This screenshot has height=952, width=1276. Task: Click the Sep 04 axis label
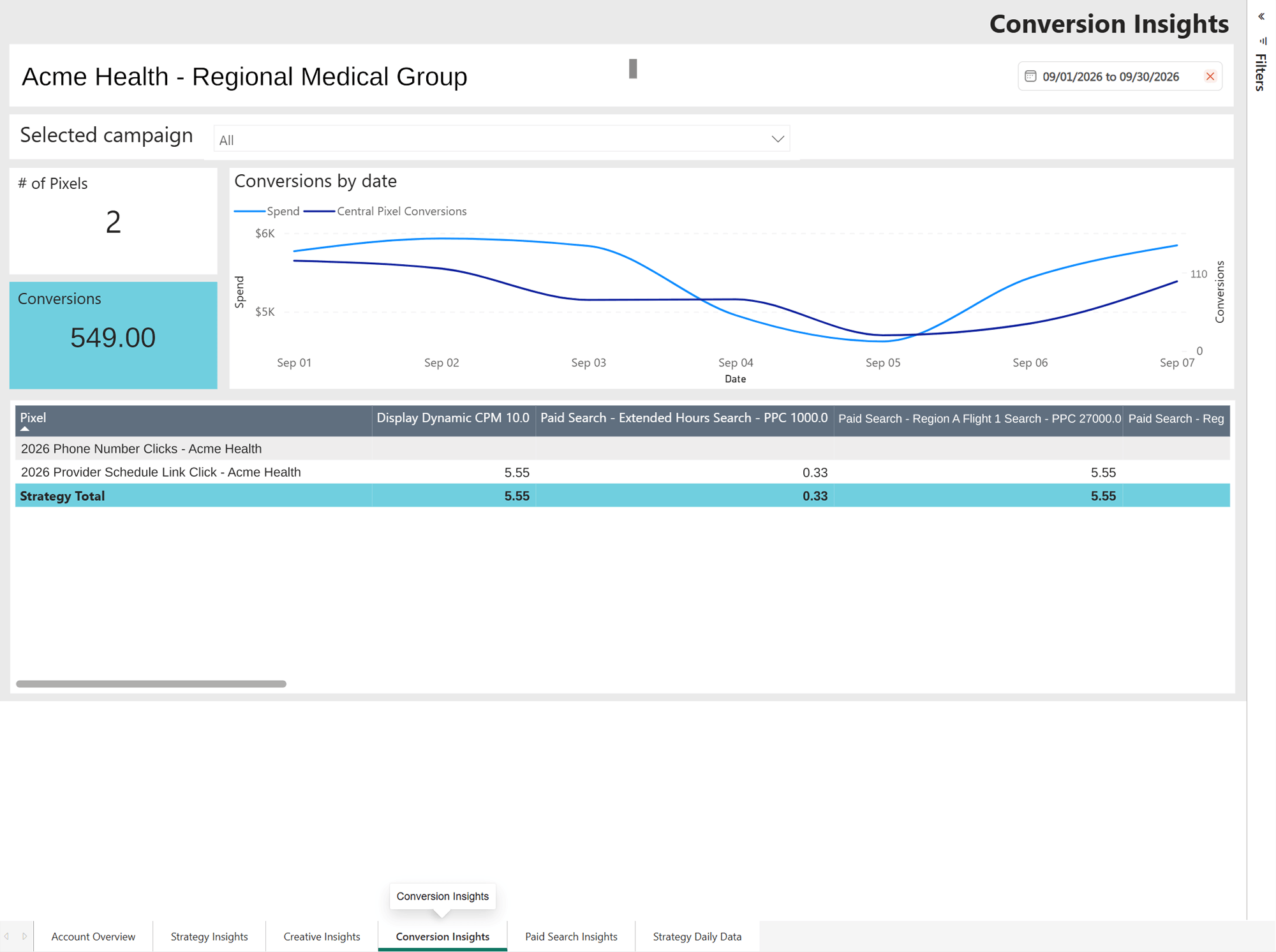736,362
